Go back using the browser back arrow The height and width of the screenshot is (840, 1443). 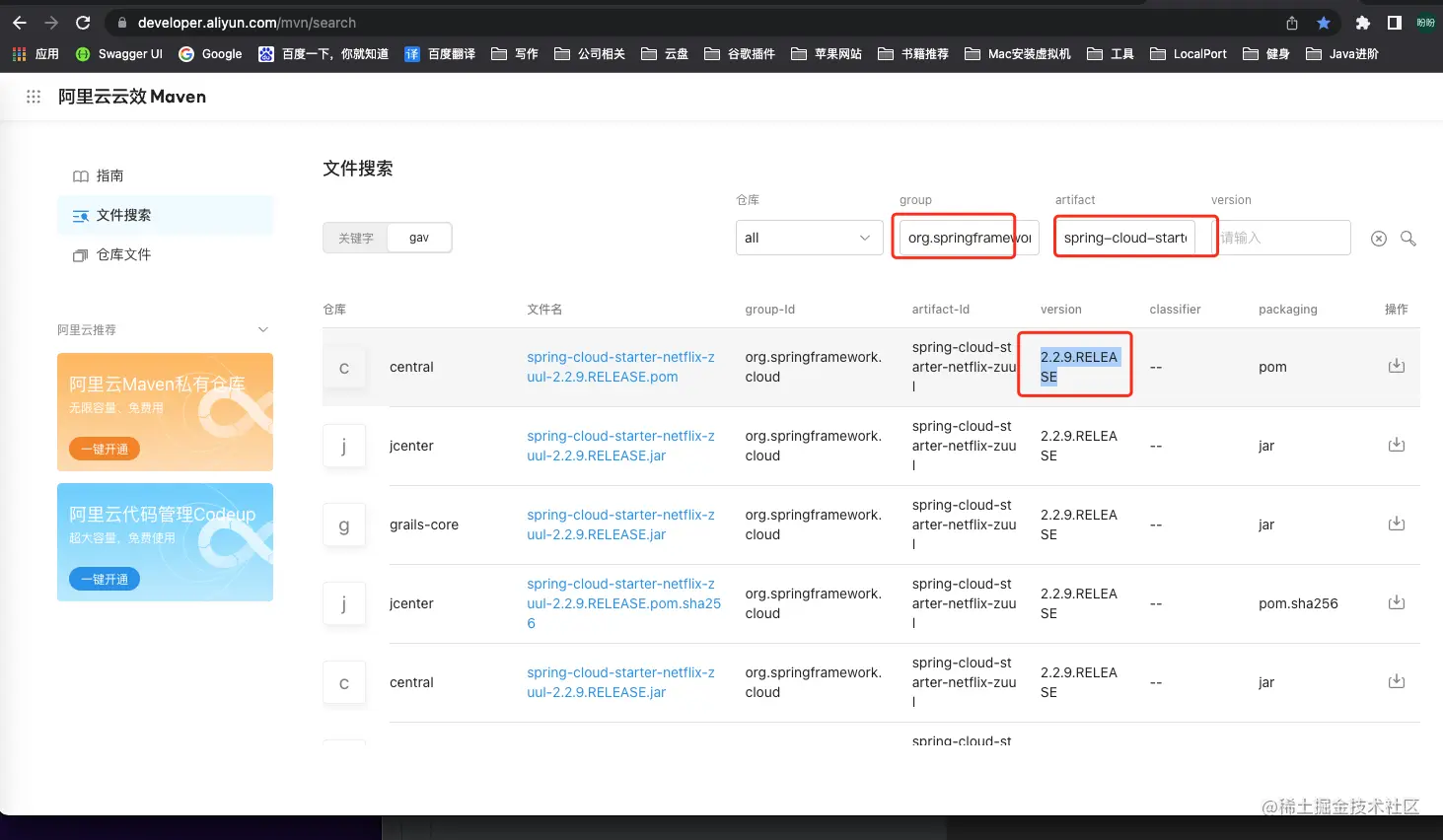point(20,23)
